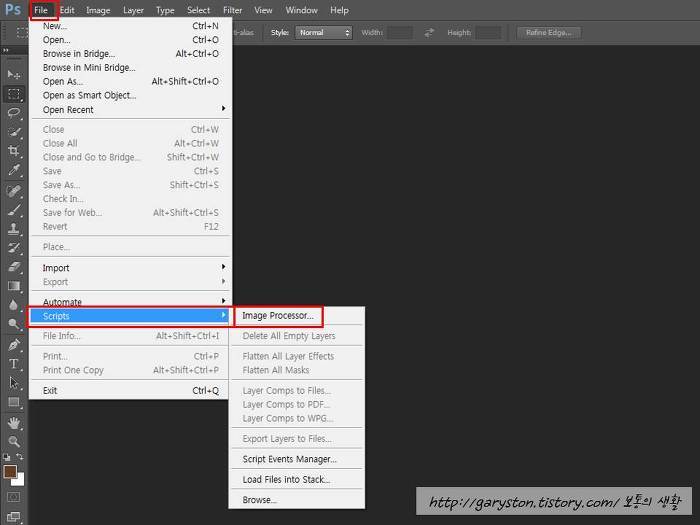This screenshot has height=525, width=700.
Task: Select the Zoom tool
Action: pos(14,442)
